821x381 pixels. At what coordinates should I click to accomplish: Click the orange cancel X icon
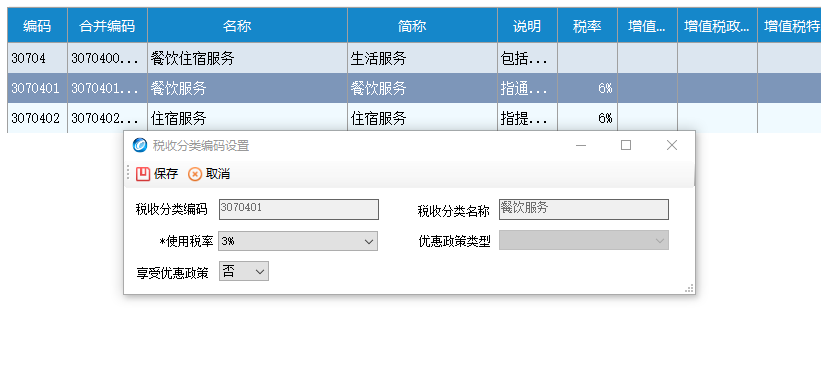[x=195, y=174]
